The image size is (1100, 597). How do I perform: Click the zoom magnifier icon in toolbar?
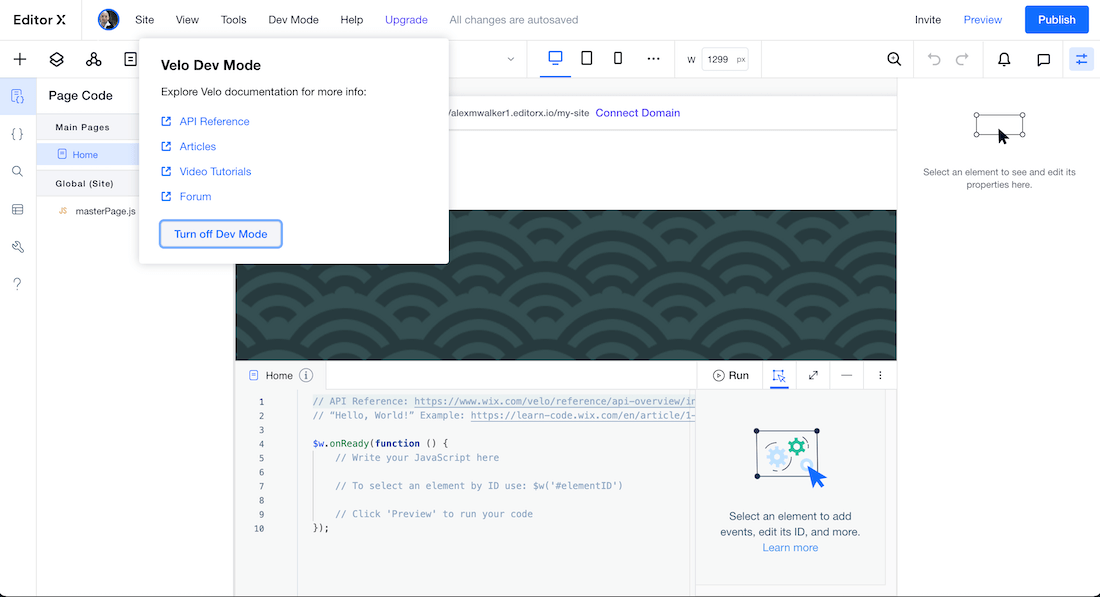pyautogui.click(x=894, y=59)
